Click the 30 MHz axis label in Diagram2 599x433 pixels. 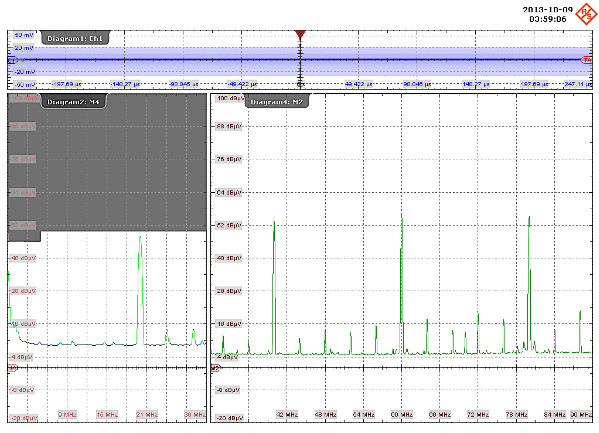coord(195,414)
